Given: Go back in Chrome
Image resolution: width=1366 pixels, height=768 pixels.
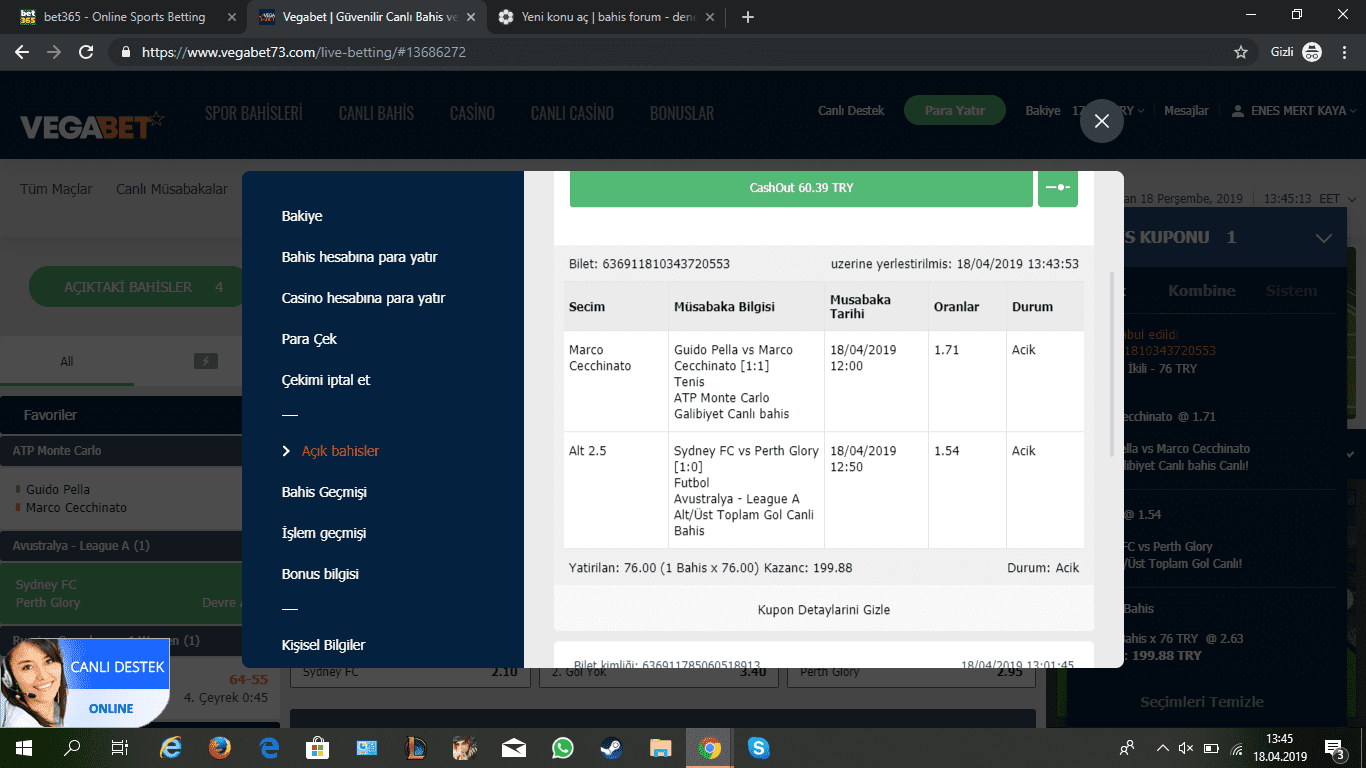Looking at the screenshot, I should coord(22,52).
